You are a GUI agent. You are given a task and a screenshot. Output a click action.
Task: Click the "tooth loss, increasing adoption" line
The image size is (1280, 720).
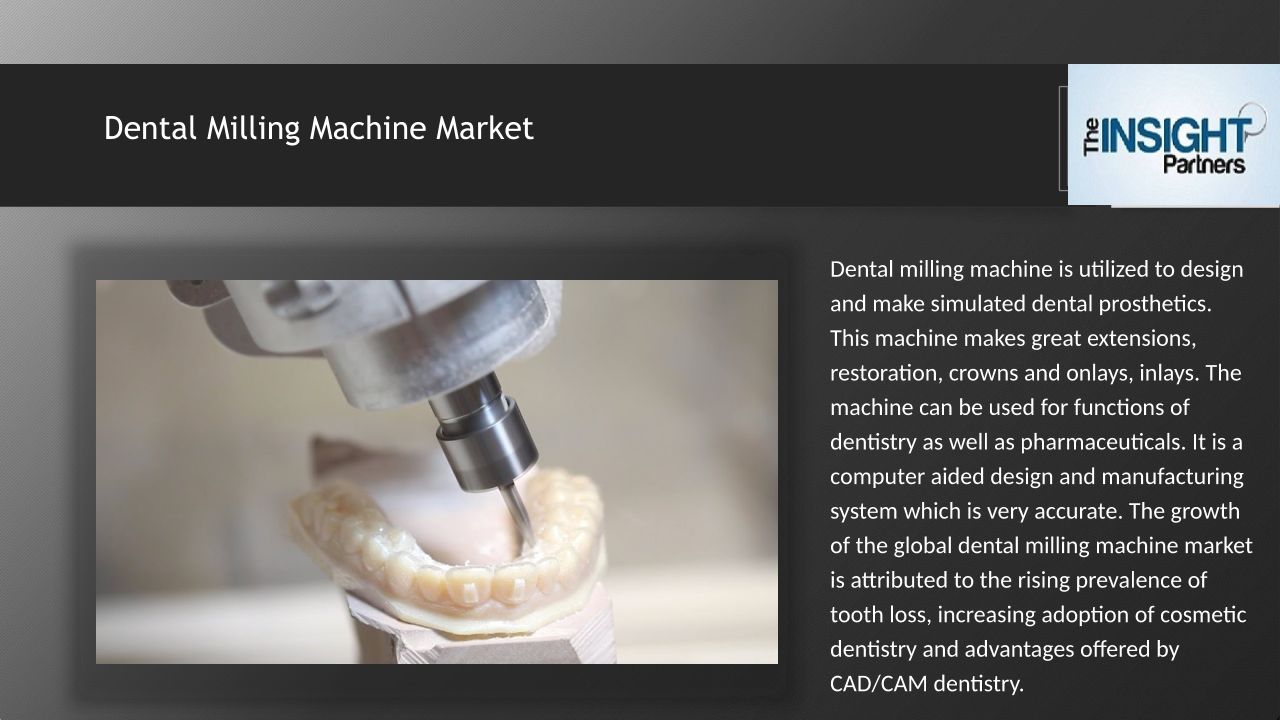tap(1038, 614)
